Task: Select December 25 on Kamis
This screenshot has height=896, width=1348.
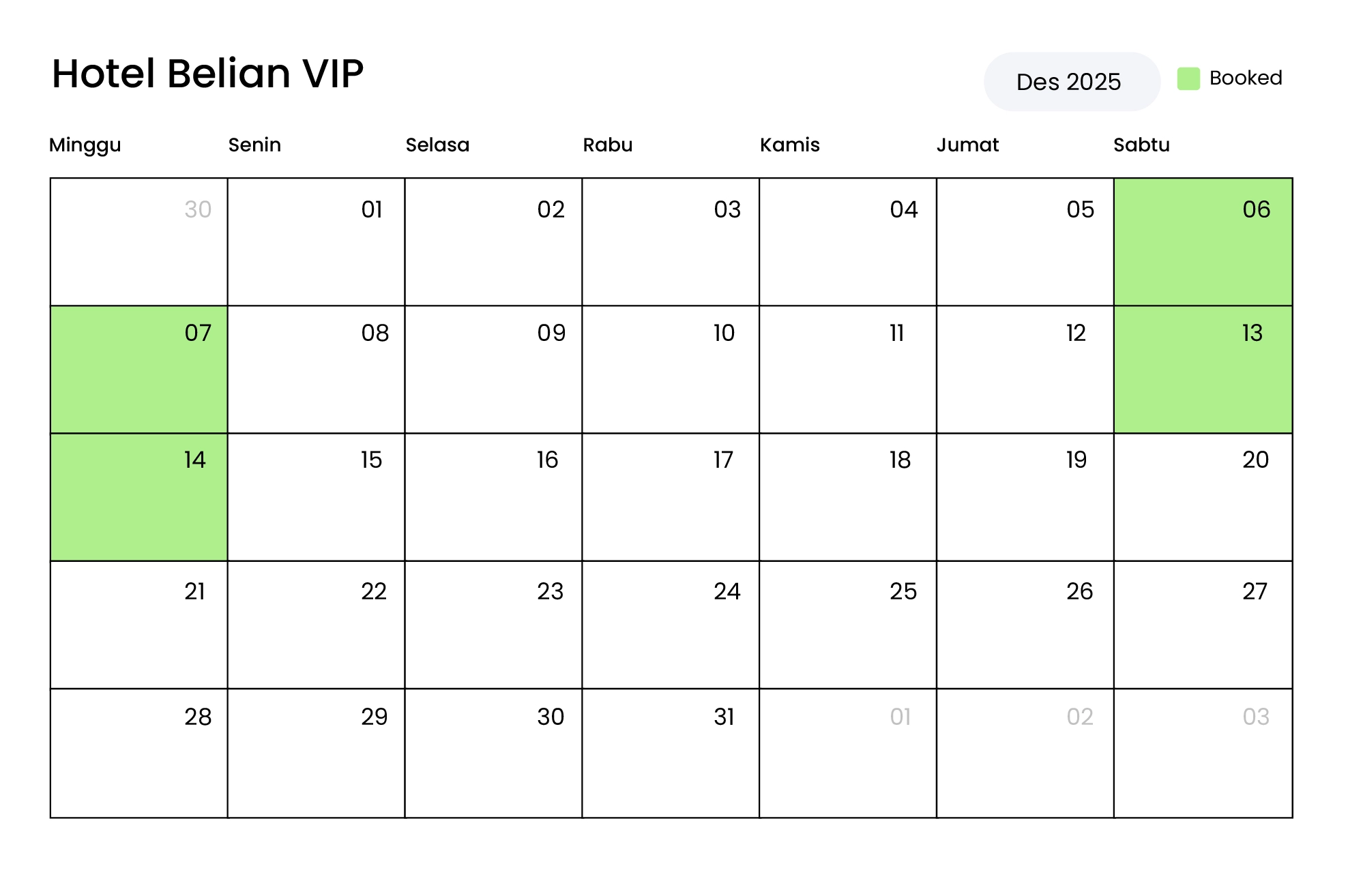Action: click(x=848, y=624)
